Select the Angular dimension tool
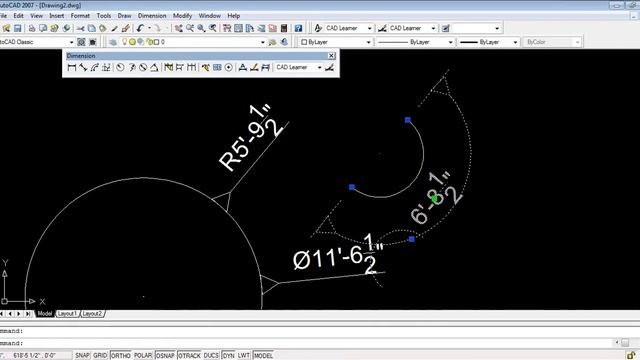The image size is (640, 360). coord(154,67)
